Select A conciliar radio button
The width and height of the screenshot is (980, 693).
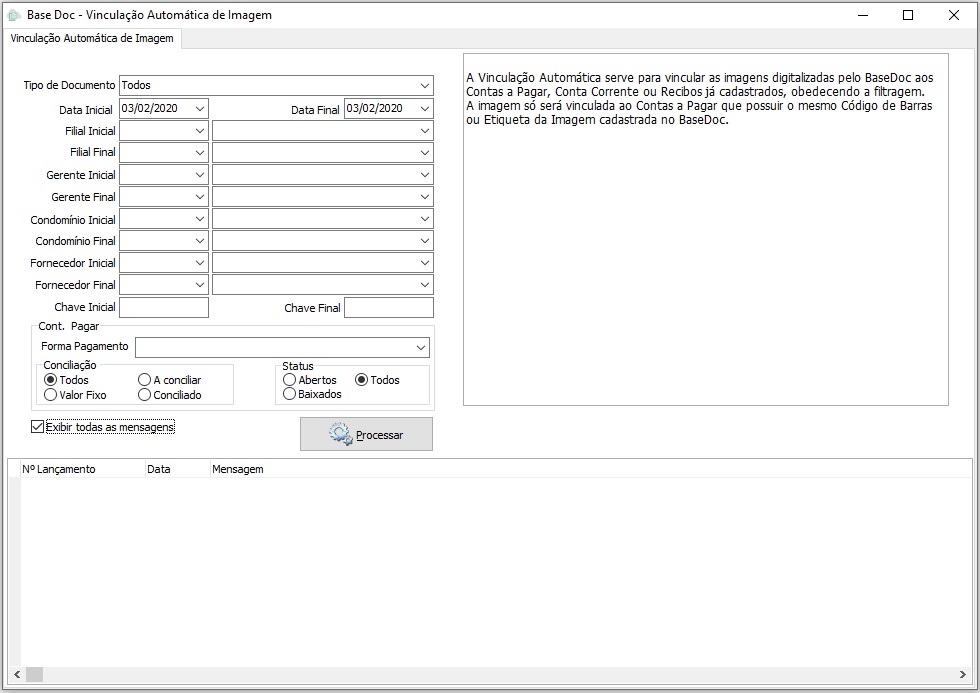[x=144, y=380]
